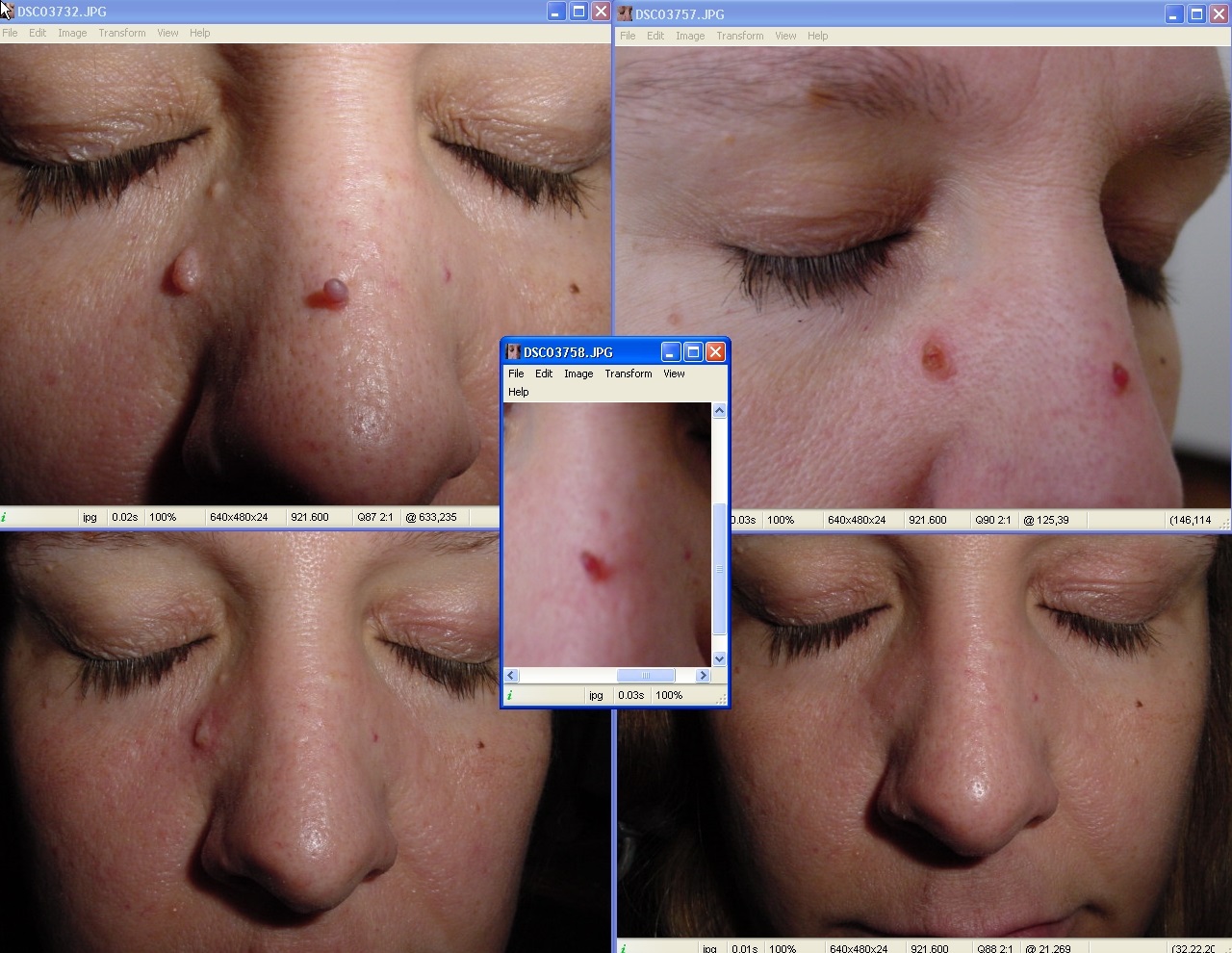Click vertical scrollbar thumb in DSC03758.JPG window

tap(719, 568)
